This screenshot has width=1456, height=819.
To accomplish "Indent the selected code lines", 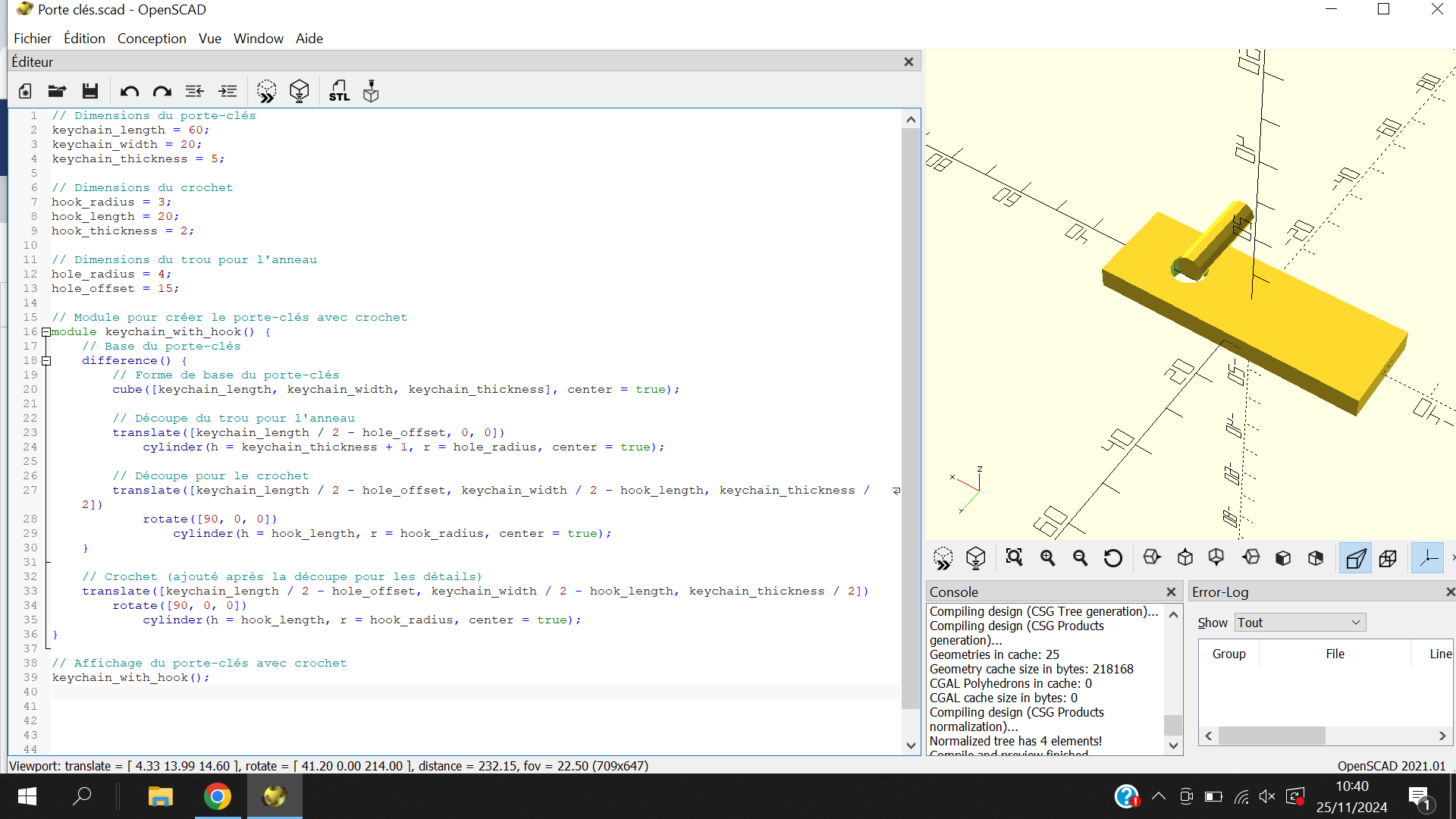I will point(227,91).
